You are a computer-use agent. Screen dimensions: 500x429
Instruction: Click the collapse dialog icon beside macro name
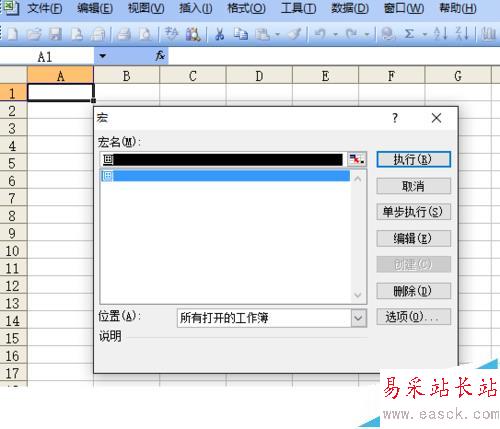[x=357, y=160]
